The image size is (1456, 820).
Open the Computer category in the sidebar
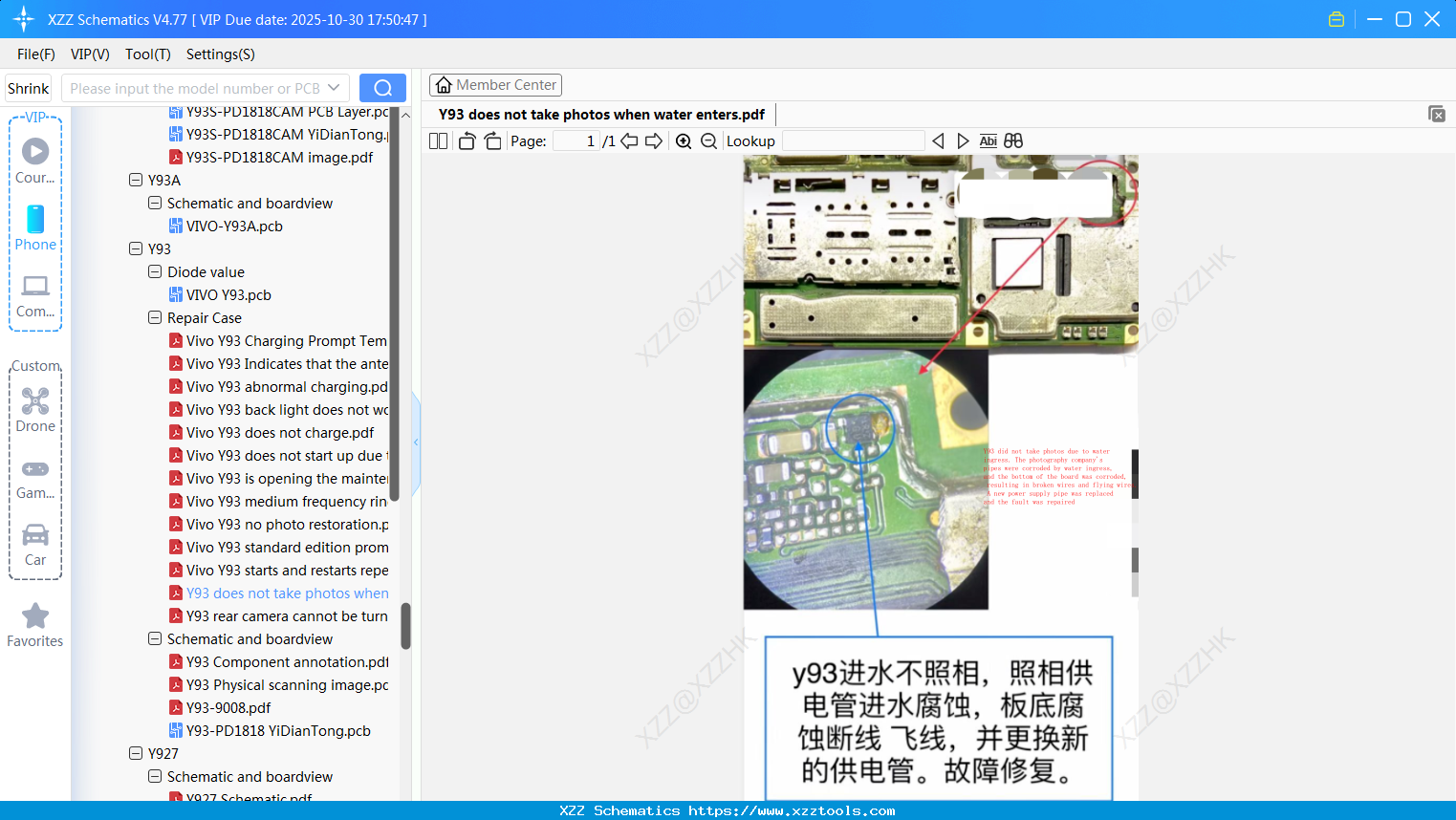coord(35,295)
